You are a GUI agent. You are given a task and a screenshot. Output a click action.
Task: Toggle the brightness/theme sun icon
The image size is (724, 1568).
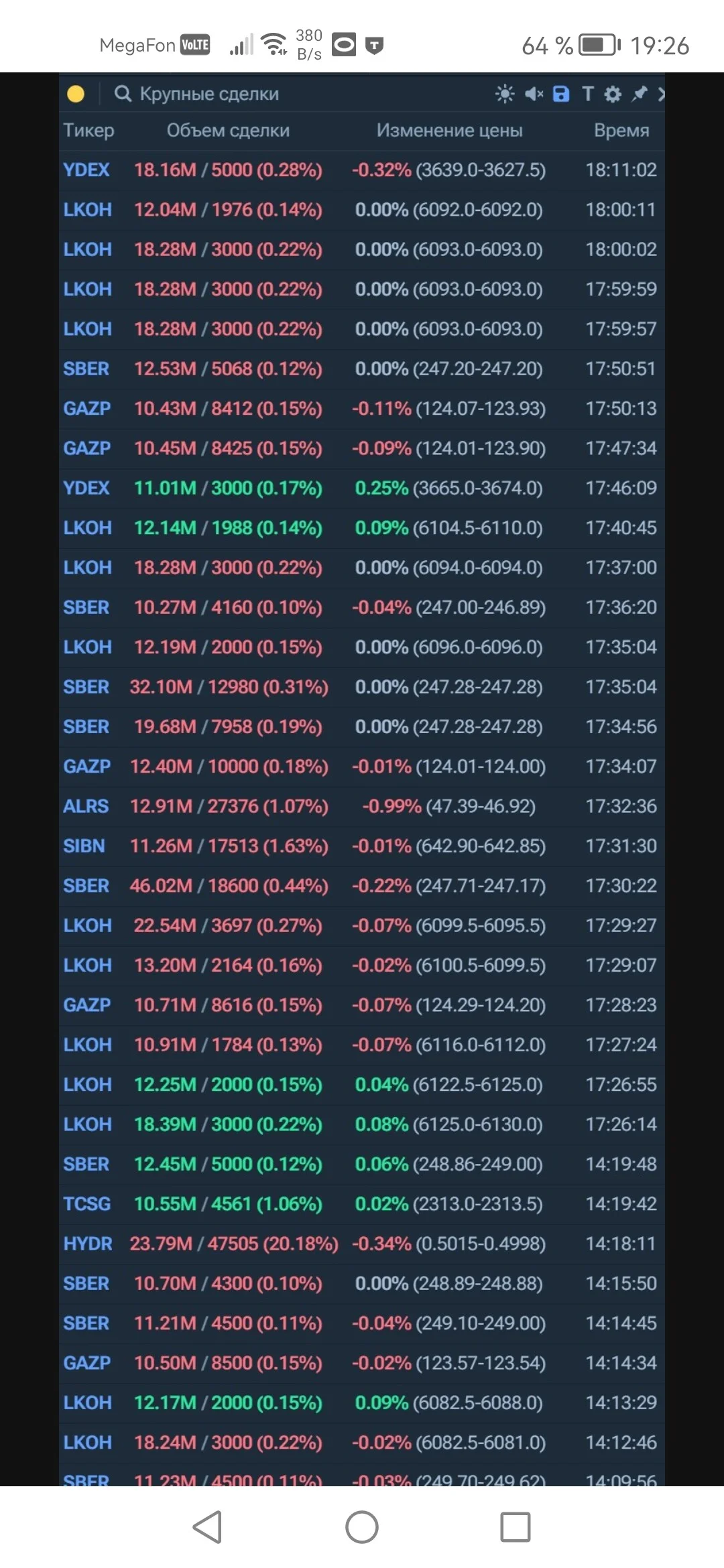tap(504, 94)
